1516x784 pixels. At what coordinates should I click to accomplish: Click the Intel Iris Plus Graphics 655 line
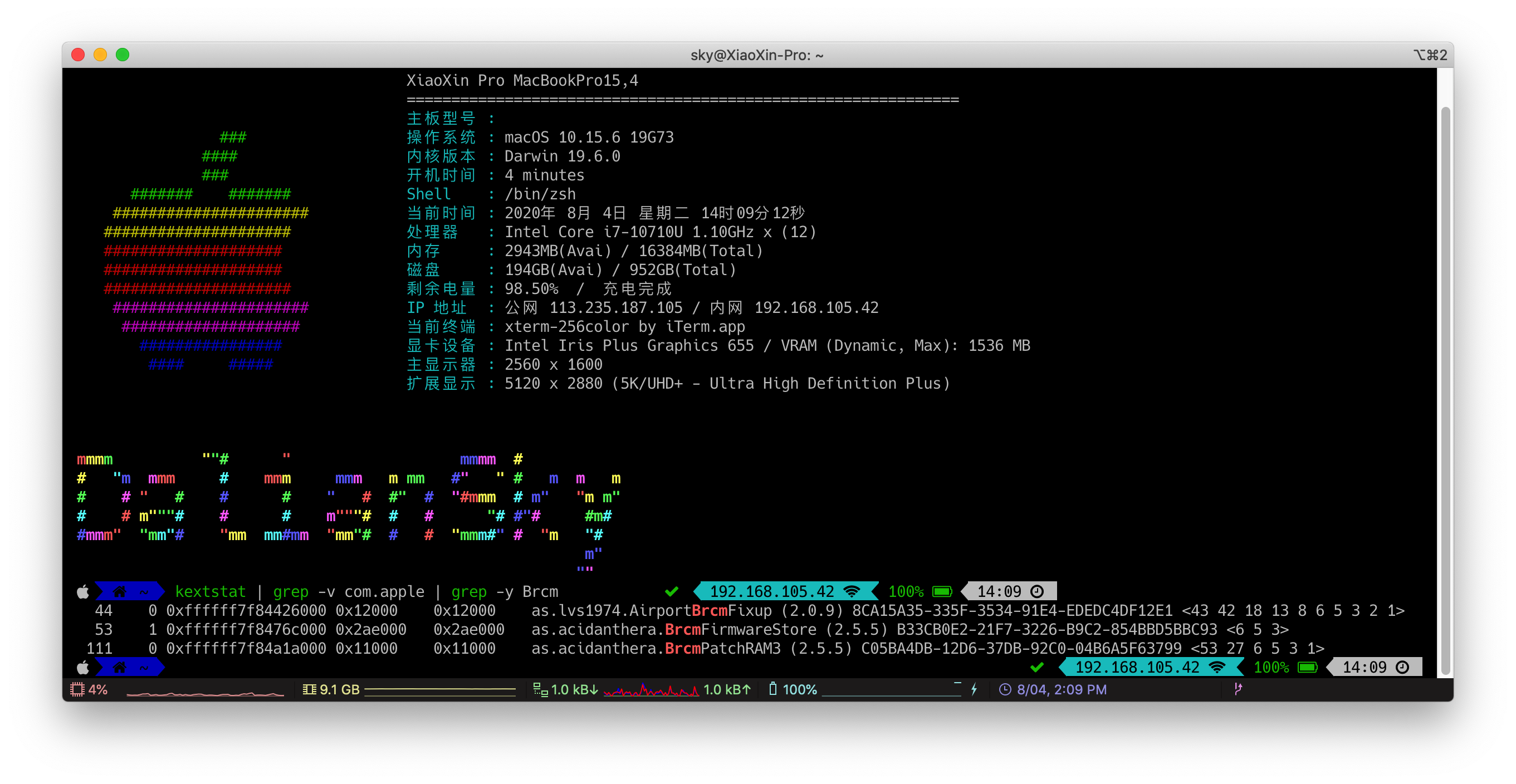(767, 345)
